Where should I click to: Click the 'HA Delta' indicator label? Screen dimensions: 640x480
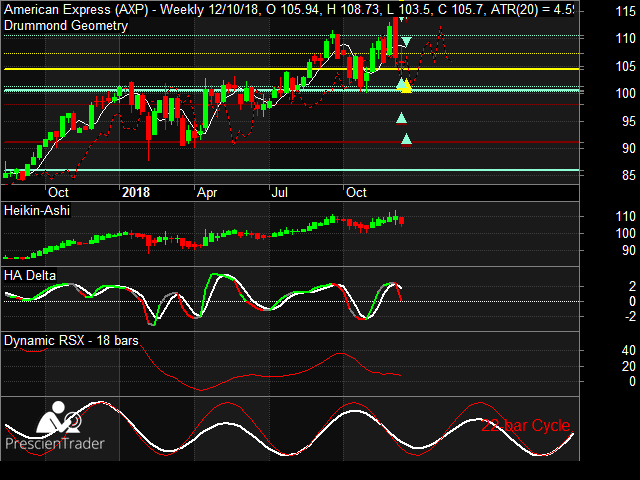point(30,276)
